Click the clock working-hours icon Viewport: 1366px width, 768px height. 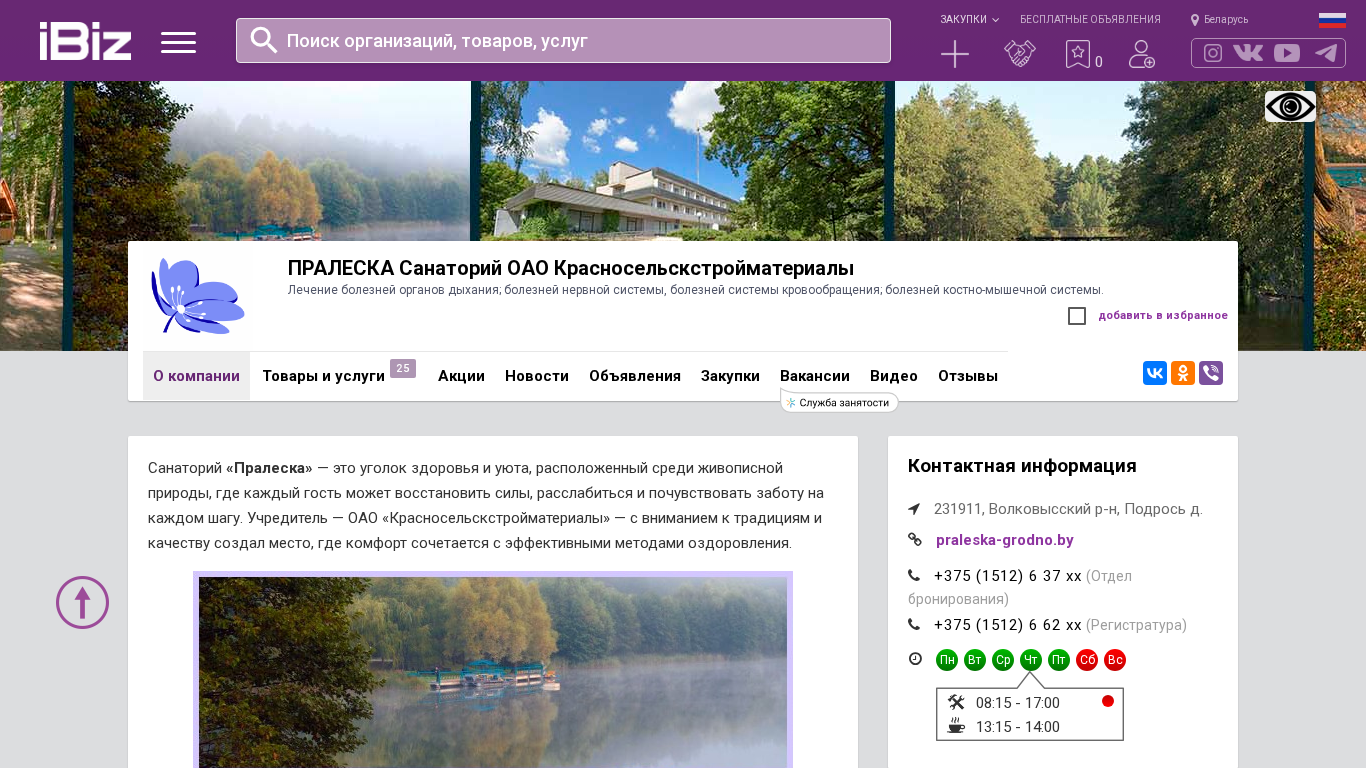915,658
